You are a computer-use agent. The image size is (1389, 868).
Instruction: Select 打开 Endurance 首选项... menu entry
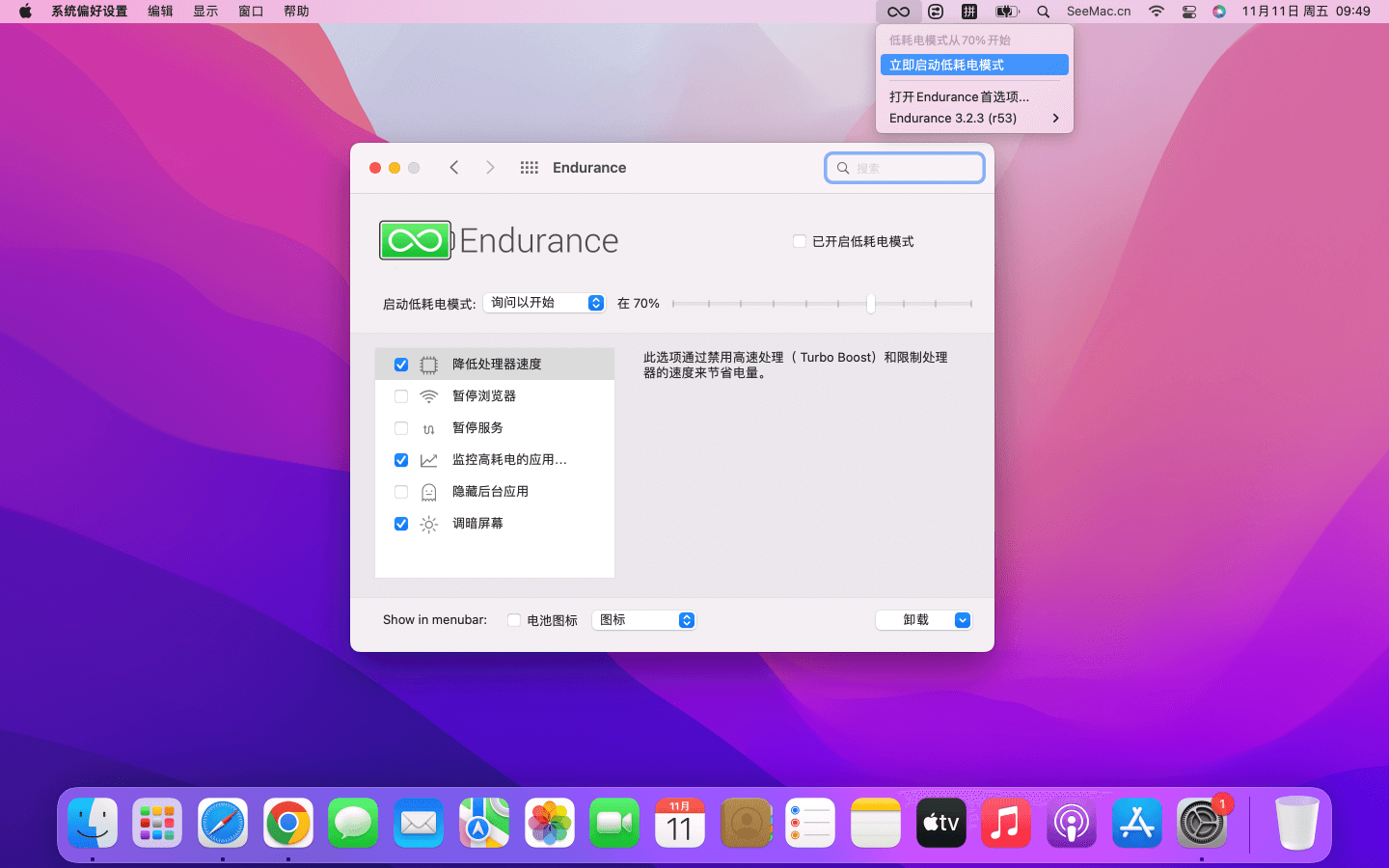pyautogui.click(x=974, y=96)
